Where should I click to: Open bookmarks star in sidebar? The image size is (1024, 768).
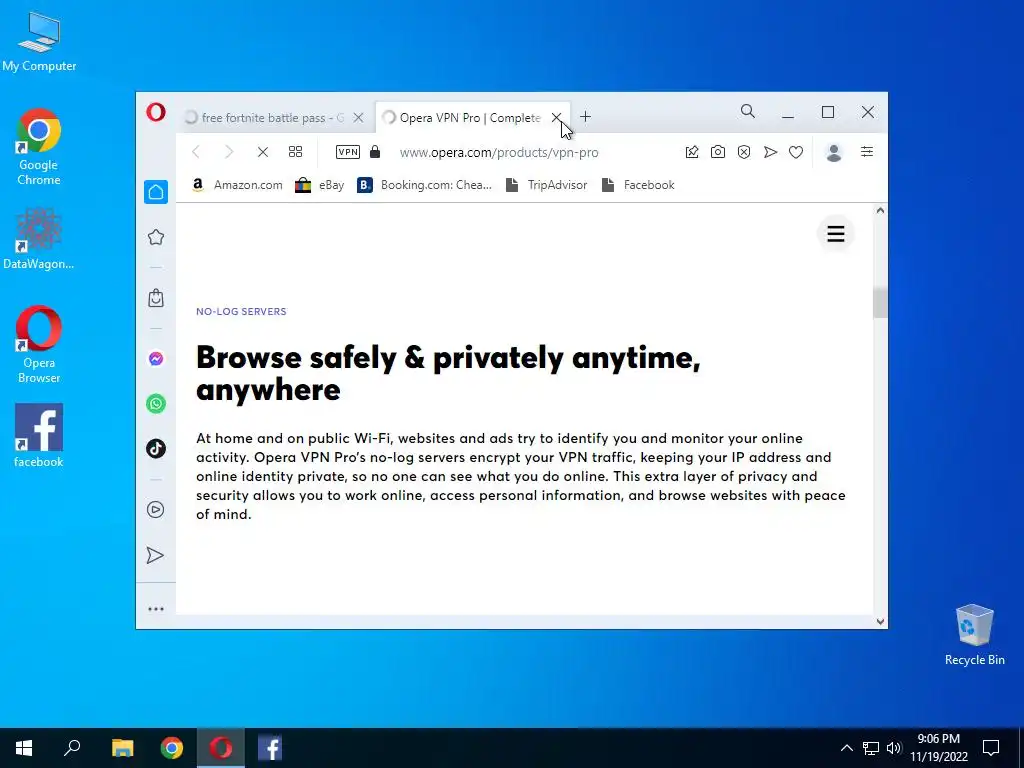pos(155,237)
